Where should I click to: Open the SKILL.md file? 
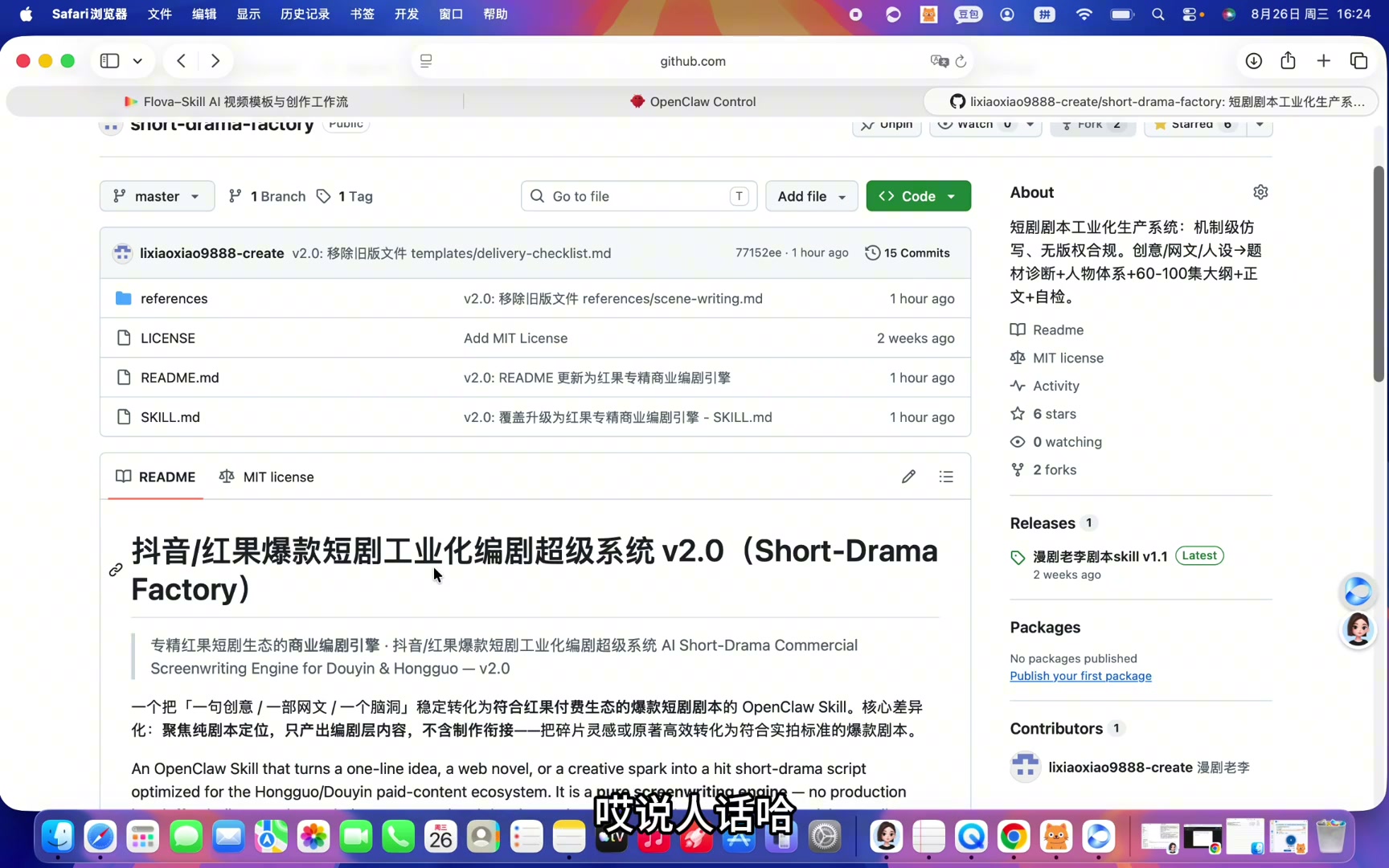pos(170,417)
